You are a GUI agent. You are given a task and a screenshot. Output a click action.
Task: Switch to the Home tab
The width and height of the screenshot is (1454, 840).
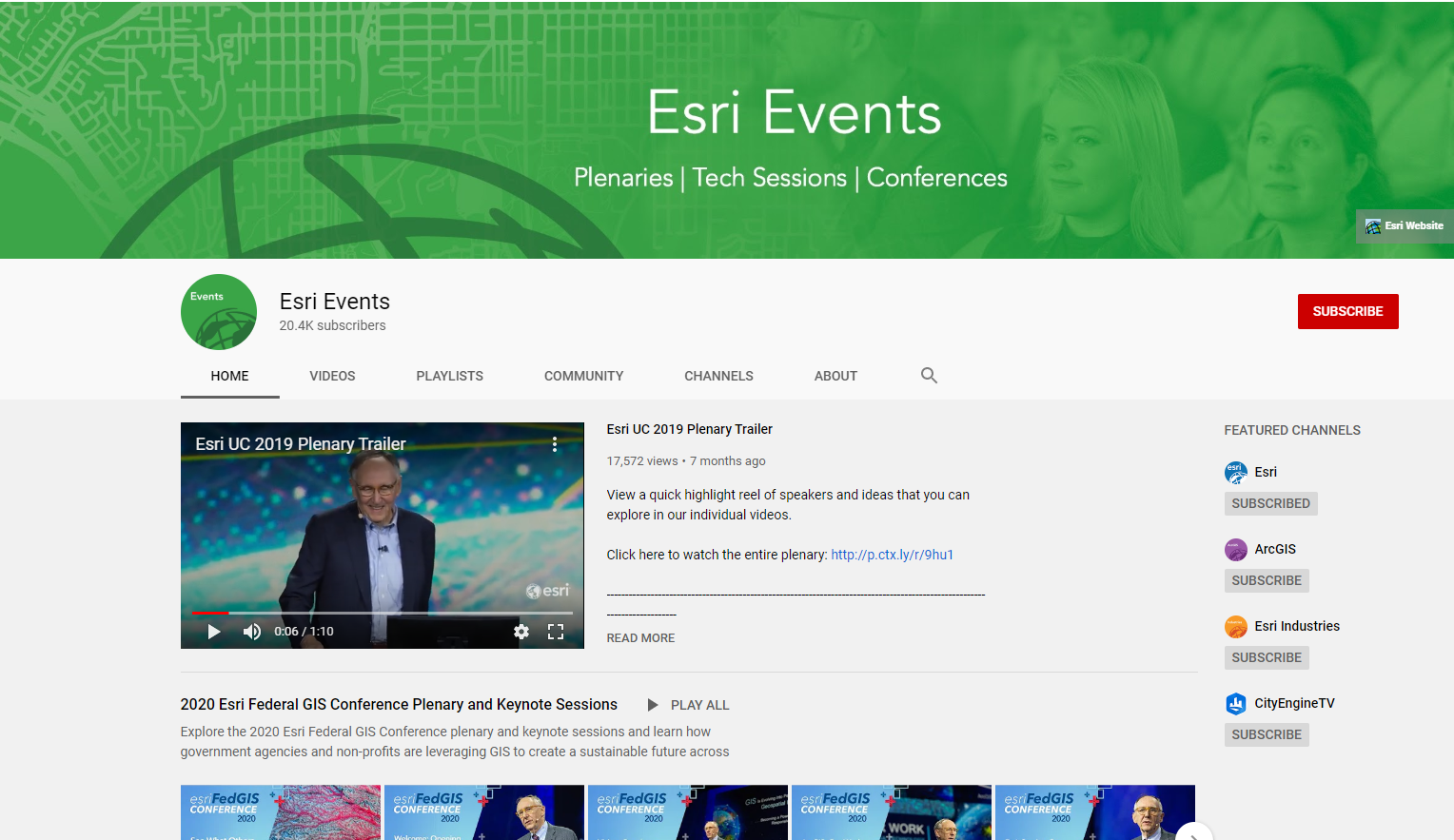click(x=230, y=377)
